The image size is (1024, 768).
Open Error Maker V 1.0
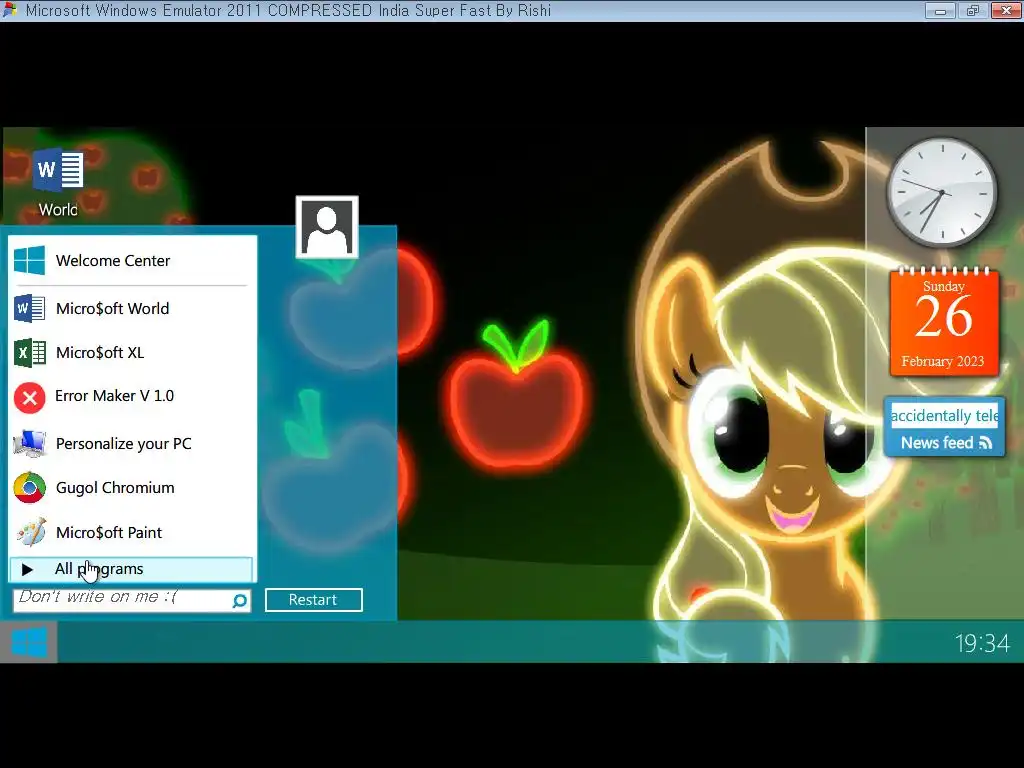133,396
